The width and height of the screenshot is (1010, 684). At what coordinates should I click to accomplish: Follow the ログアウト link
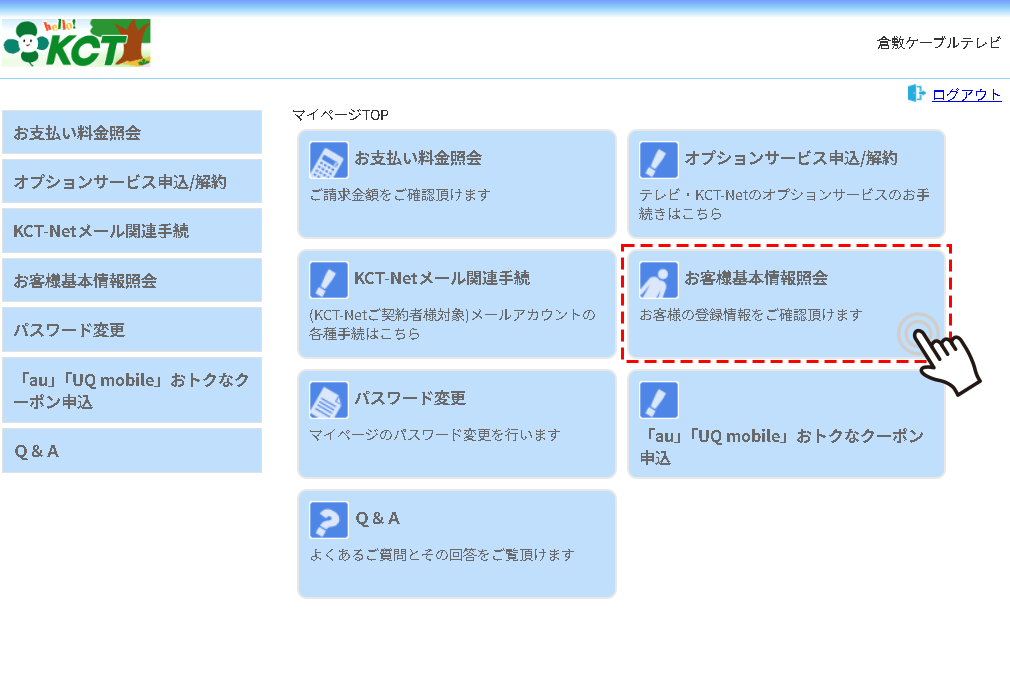coord(966,95)
